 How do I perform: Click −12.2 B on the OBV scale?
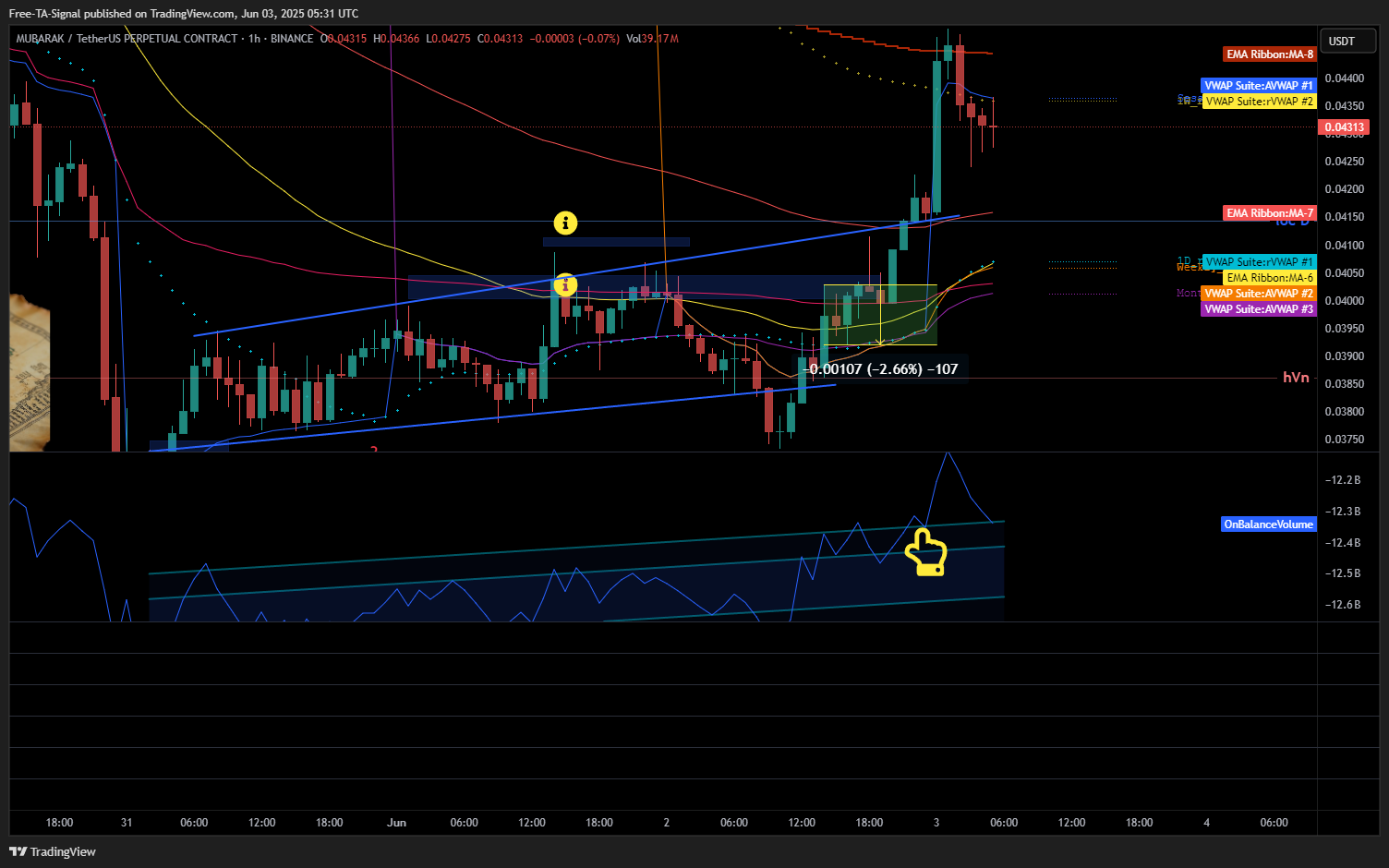(x=1343, y=480)
